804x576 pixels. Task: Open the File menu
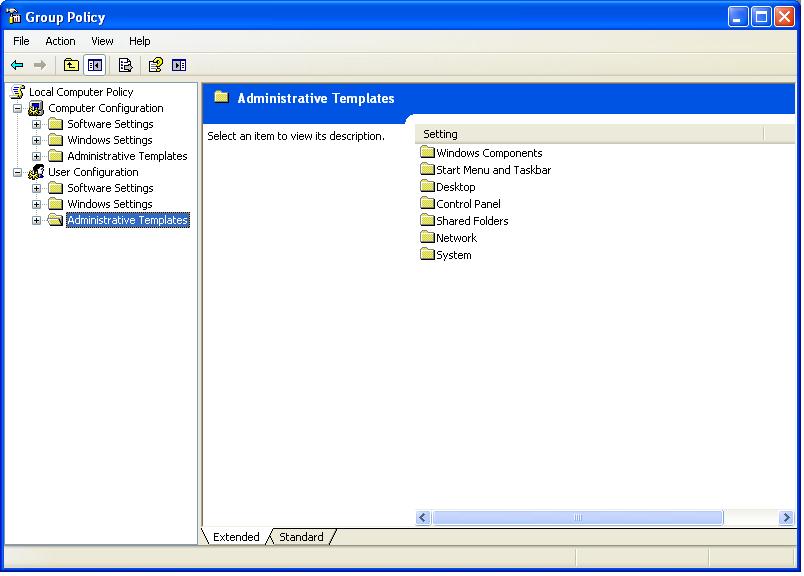[x=21, y=41]
